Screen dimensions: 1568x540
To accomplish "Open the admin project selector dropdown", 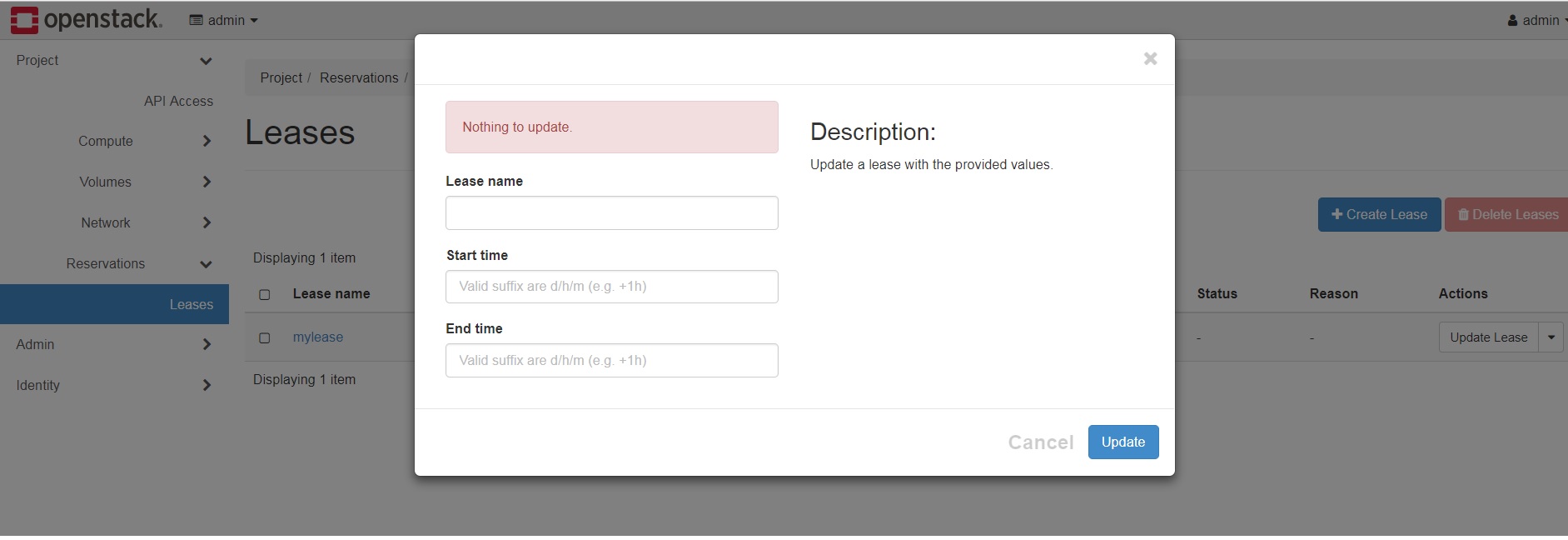I will pos(223,20).
